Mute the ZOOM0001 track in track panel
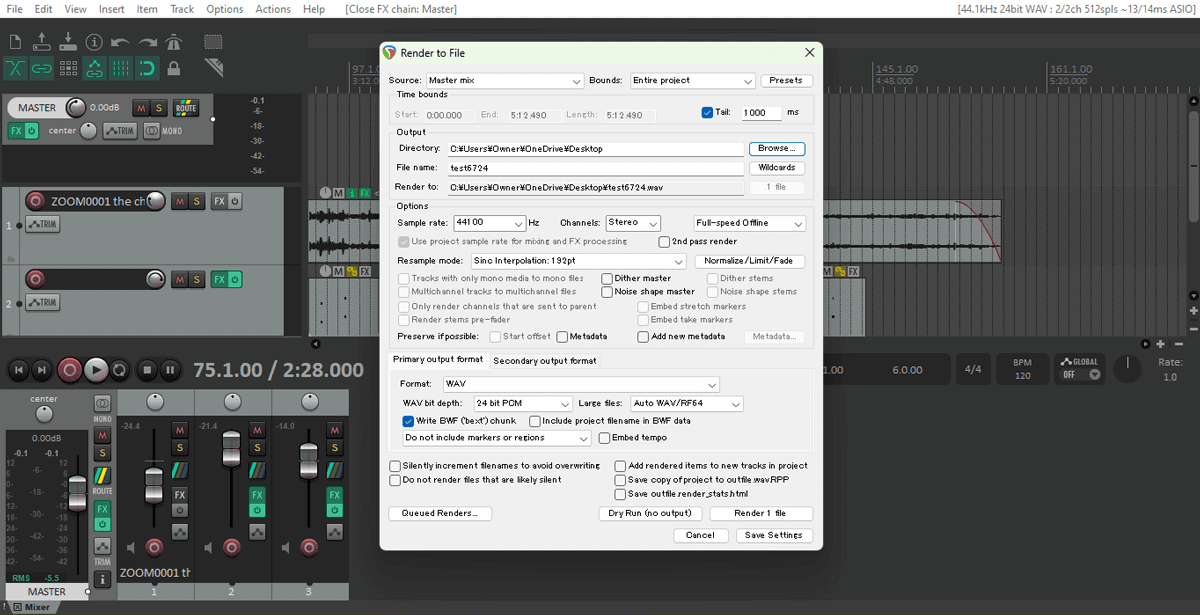 (x=179, y=201)
